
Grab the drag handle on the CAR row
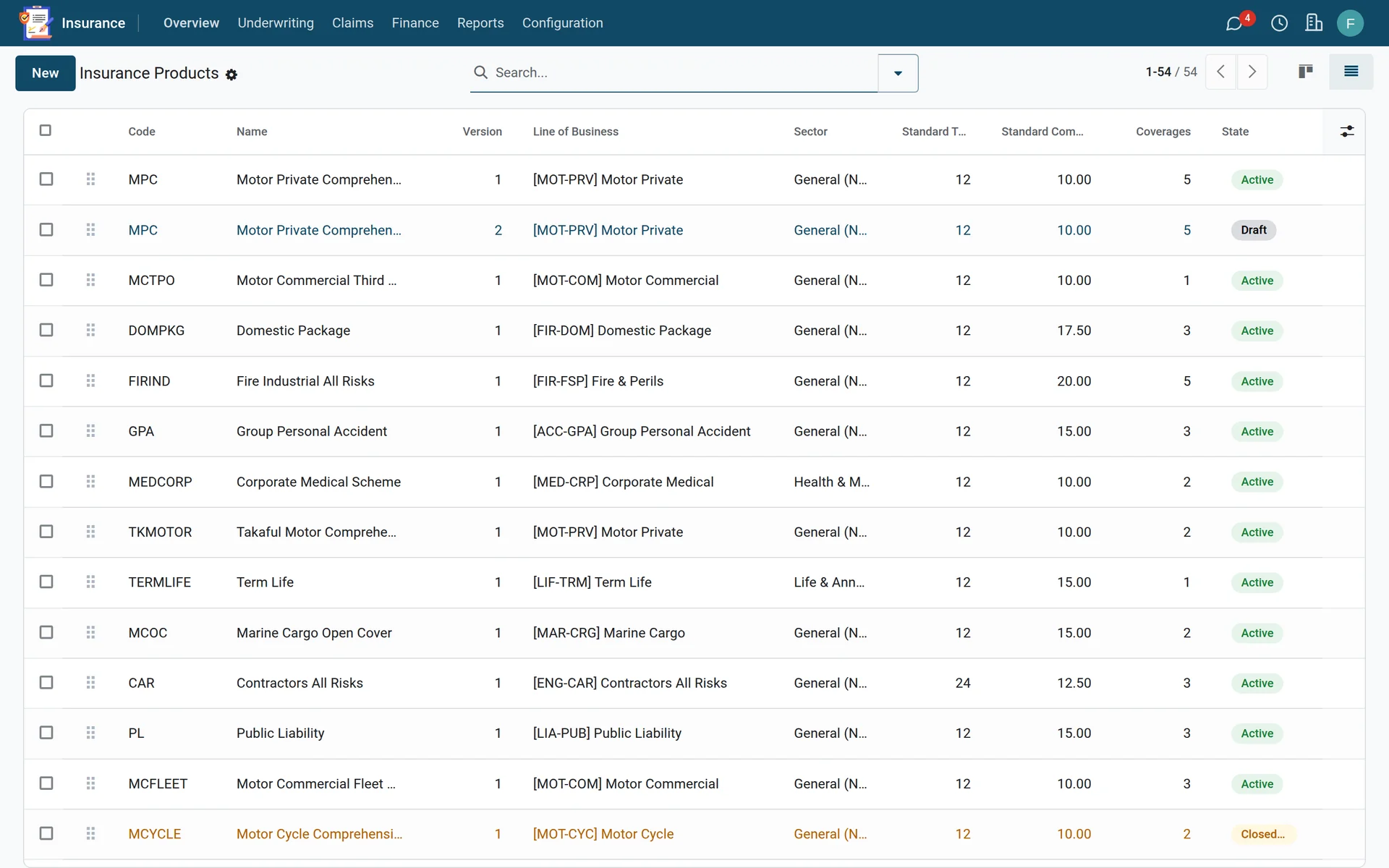[x=90, y=683]
